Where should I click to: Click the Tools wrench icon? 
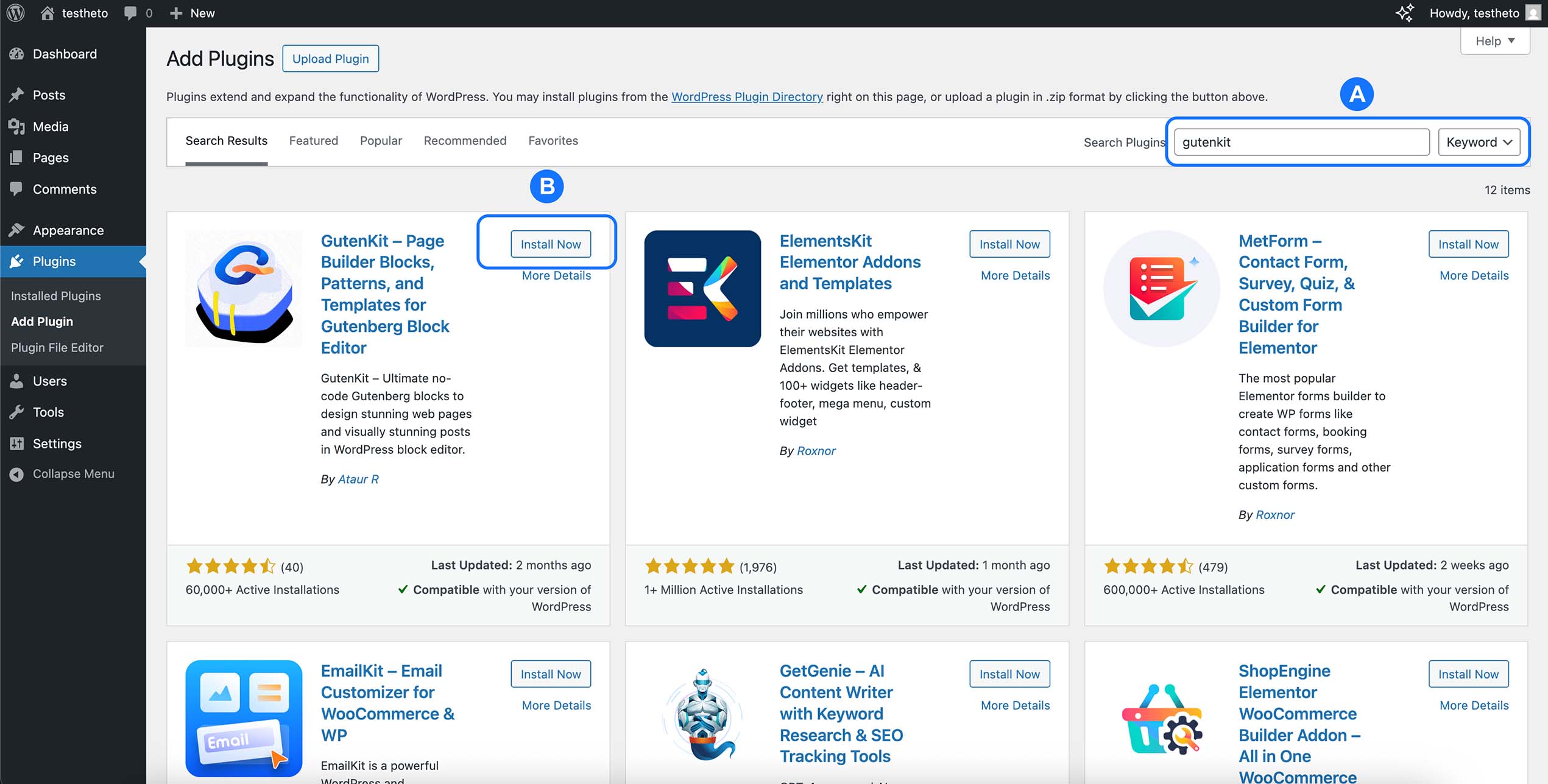point(17,412)
